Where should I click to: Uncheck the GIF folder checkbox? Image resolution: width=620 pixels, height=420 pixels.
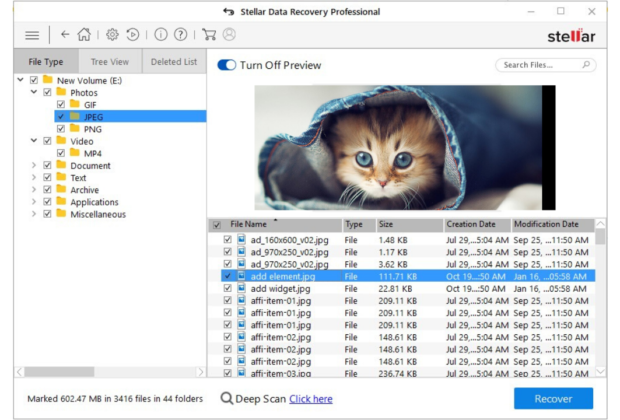pos(61,104)
